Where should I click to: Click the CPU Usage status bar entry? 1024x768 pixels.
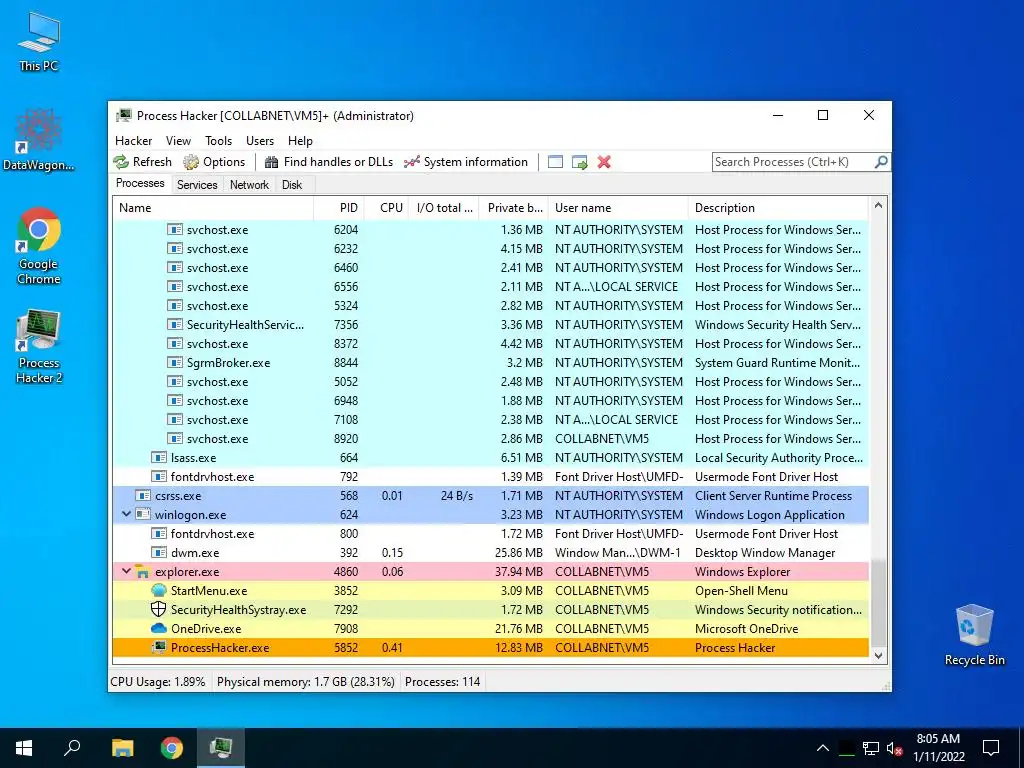(x=158, y=682)
